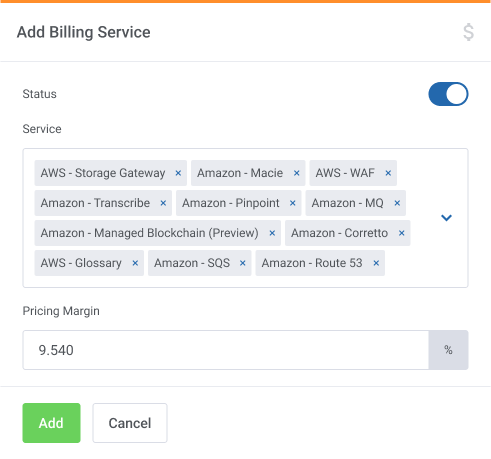491x459 pixels.
Task: Click the AWS - WAF label
Action: tap(345, 173)
